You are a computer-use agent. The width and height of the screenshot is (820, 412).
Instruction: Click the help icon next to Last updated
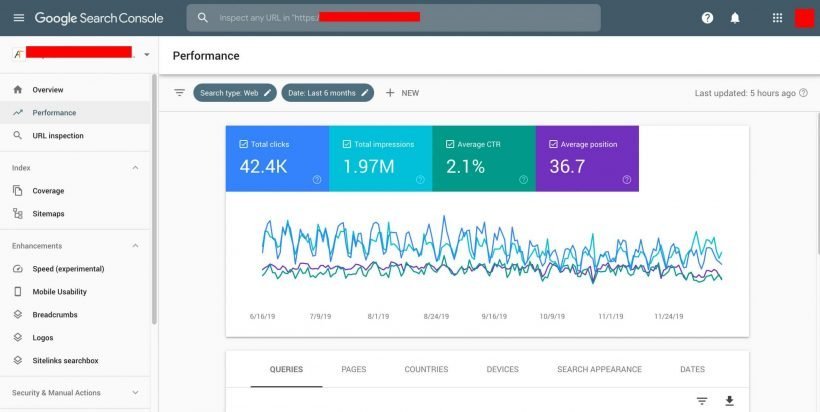[803, 93]
